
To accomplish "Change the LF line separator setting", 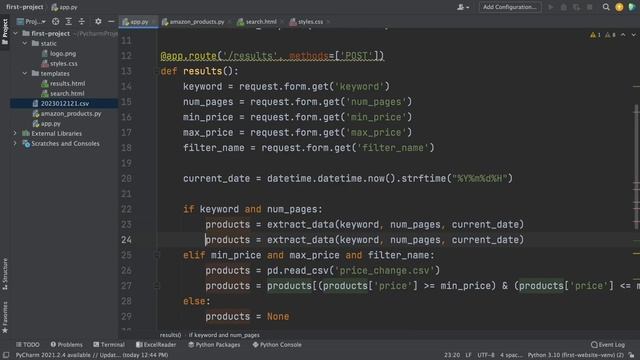I will coord(469,356).
